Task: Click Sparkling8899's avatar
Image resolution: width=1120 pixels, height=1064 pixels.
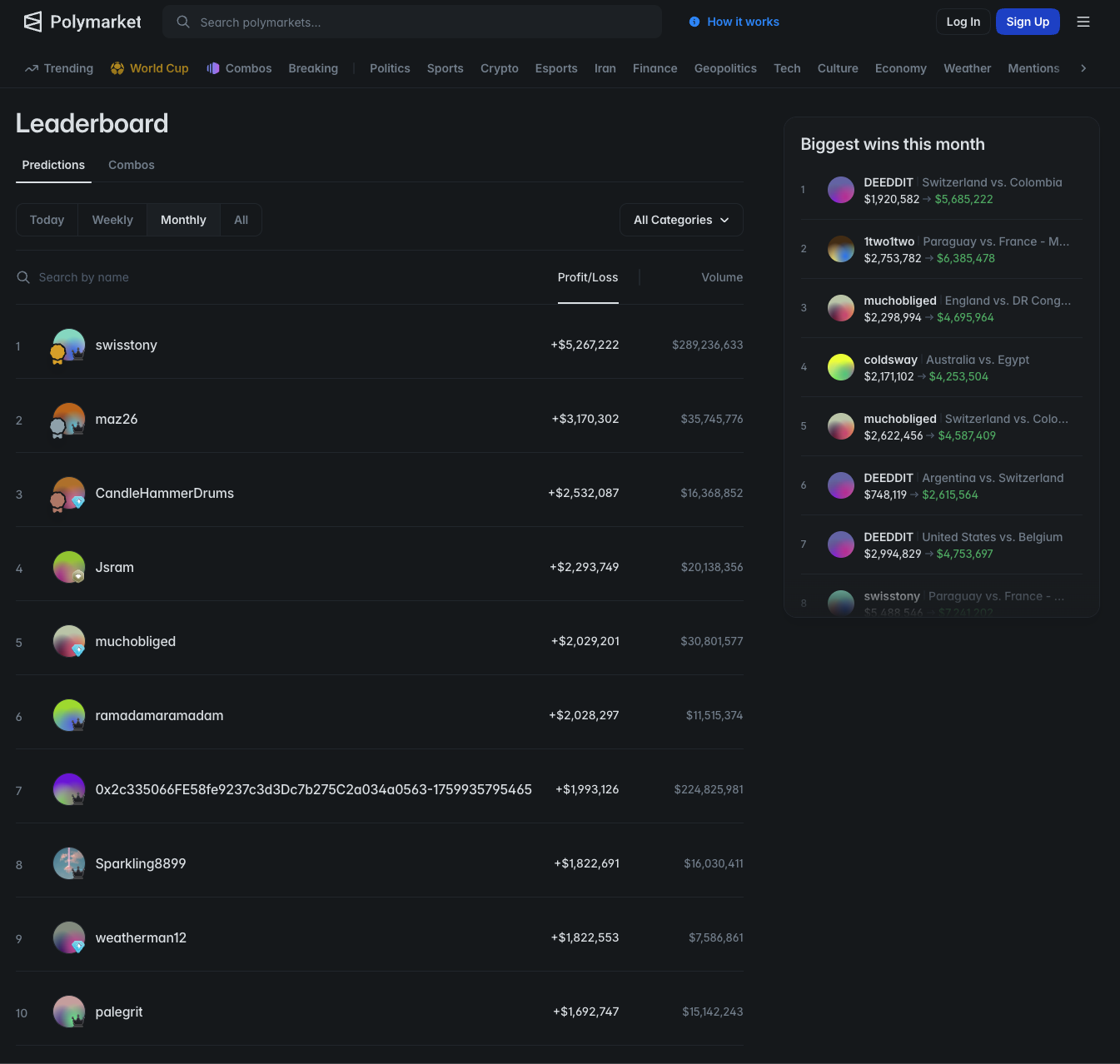Action: click(69, 863)
